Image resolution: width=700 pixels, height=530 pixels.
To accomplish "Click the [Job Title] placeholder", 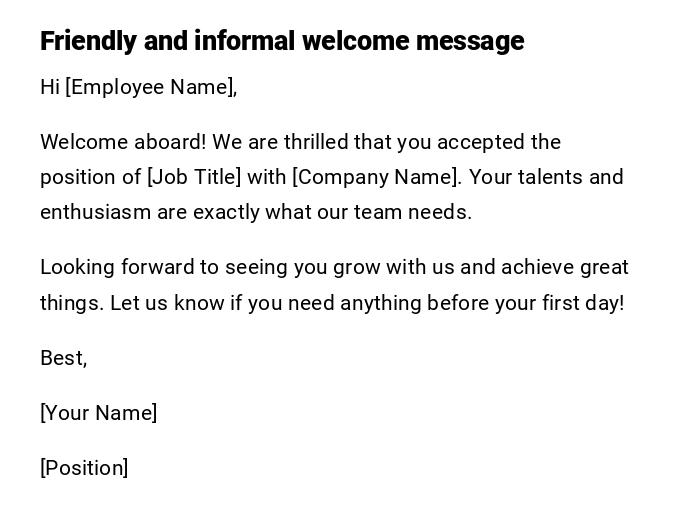I will click(194, 177).
